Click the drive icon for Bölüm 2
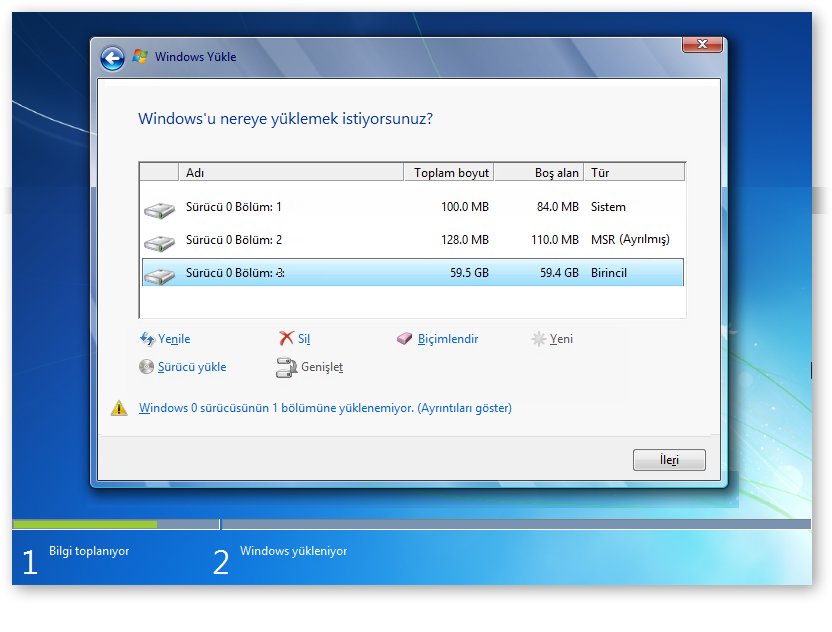This screenshot has height=632, width=832. pos(158,241)
